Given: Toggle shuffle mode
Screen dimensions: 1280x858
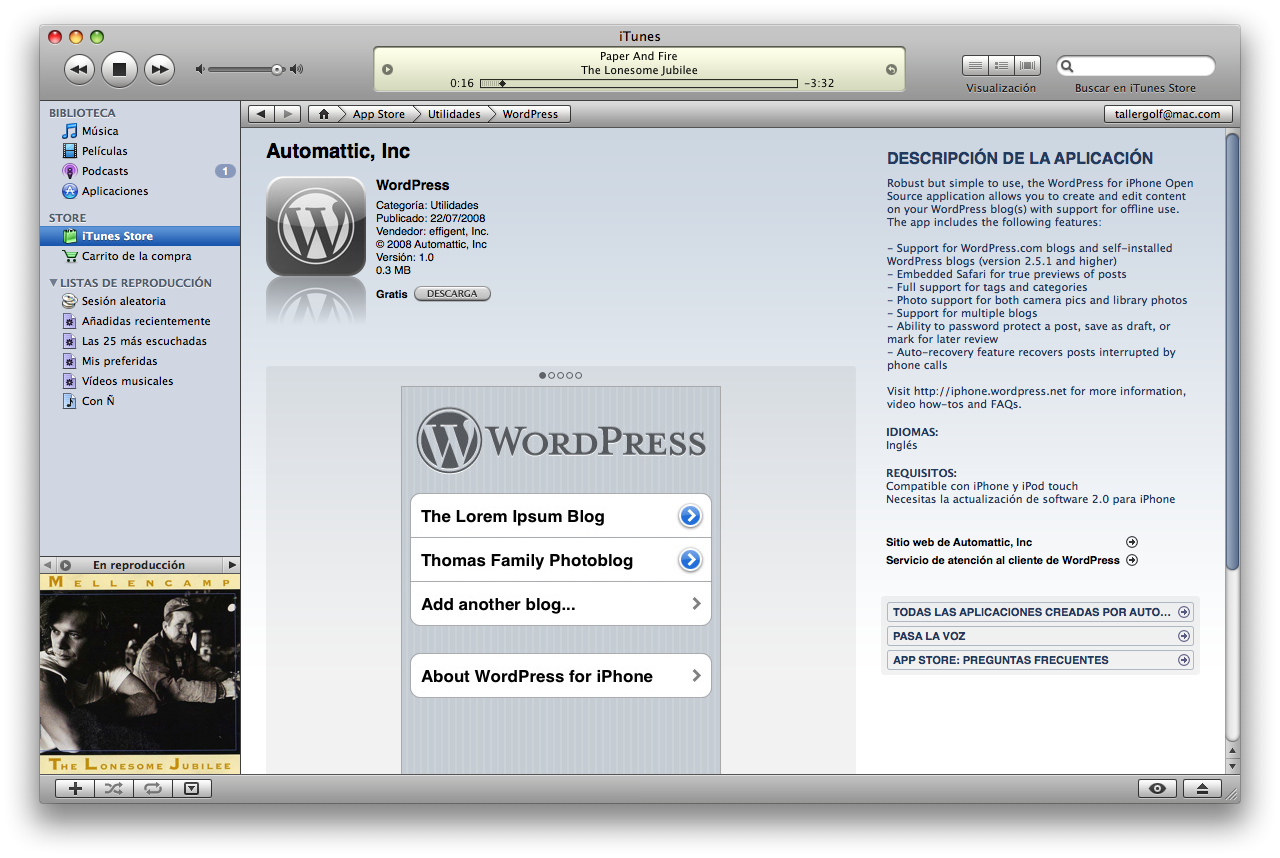Looking at the screenshot, I should [x=114, y=788].
